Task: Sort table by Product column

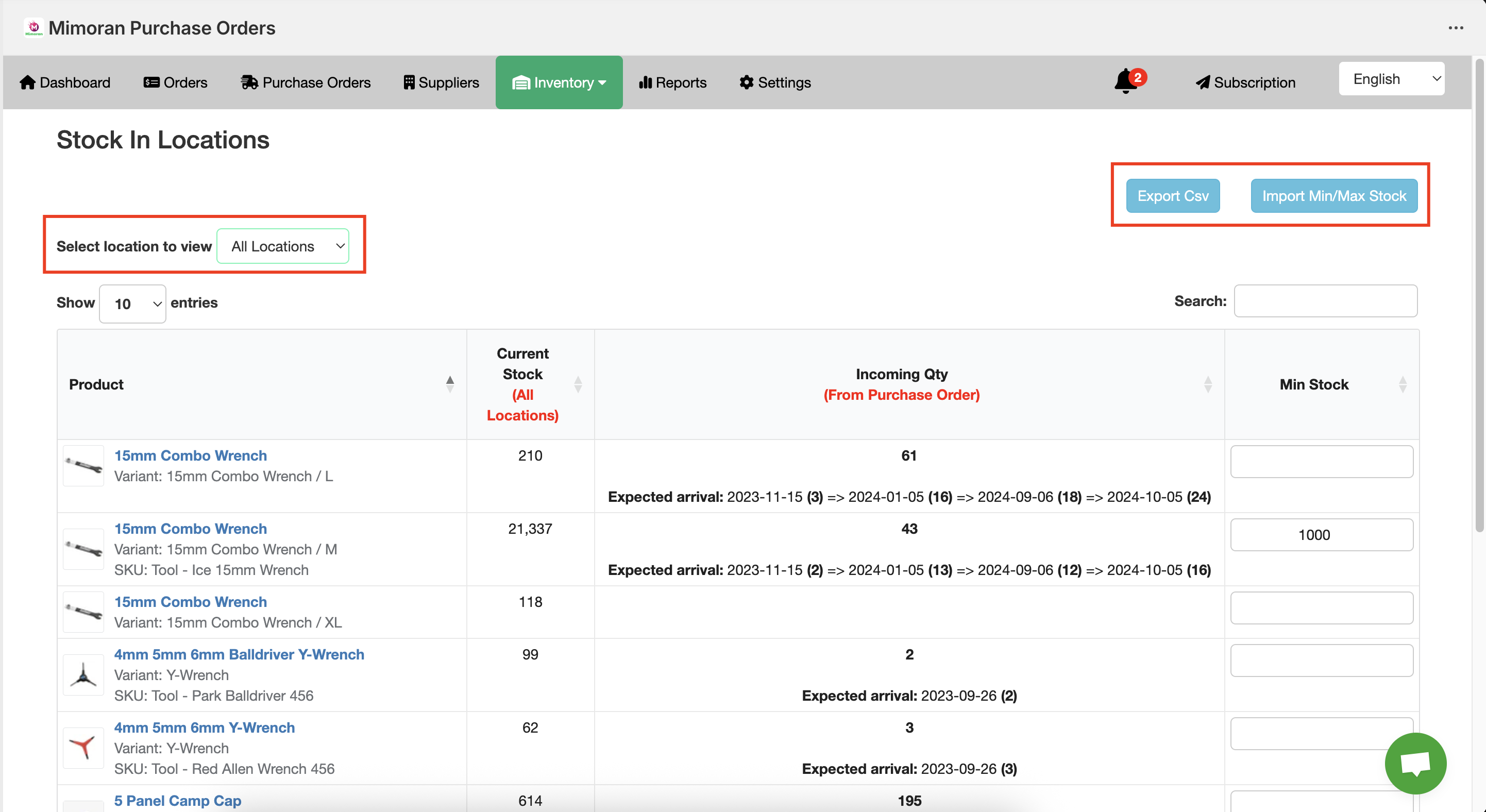Action: 449,384
